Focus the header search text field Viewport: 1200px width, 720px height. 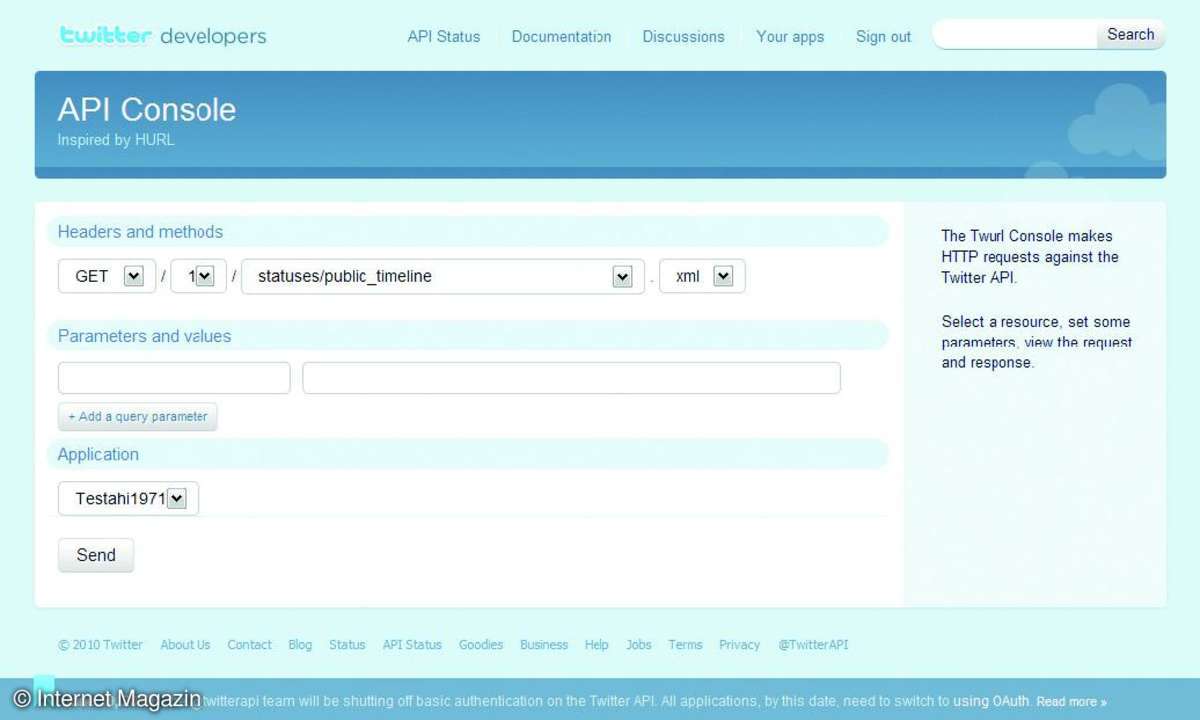[1015, 34]
